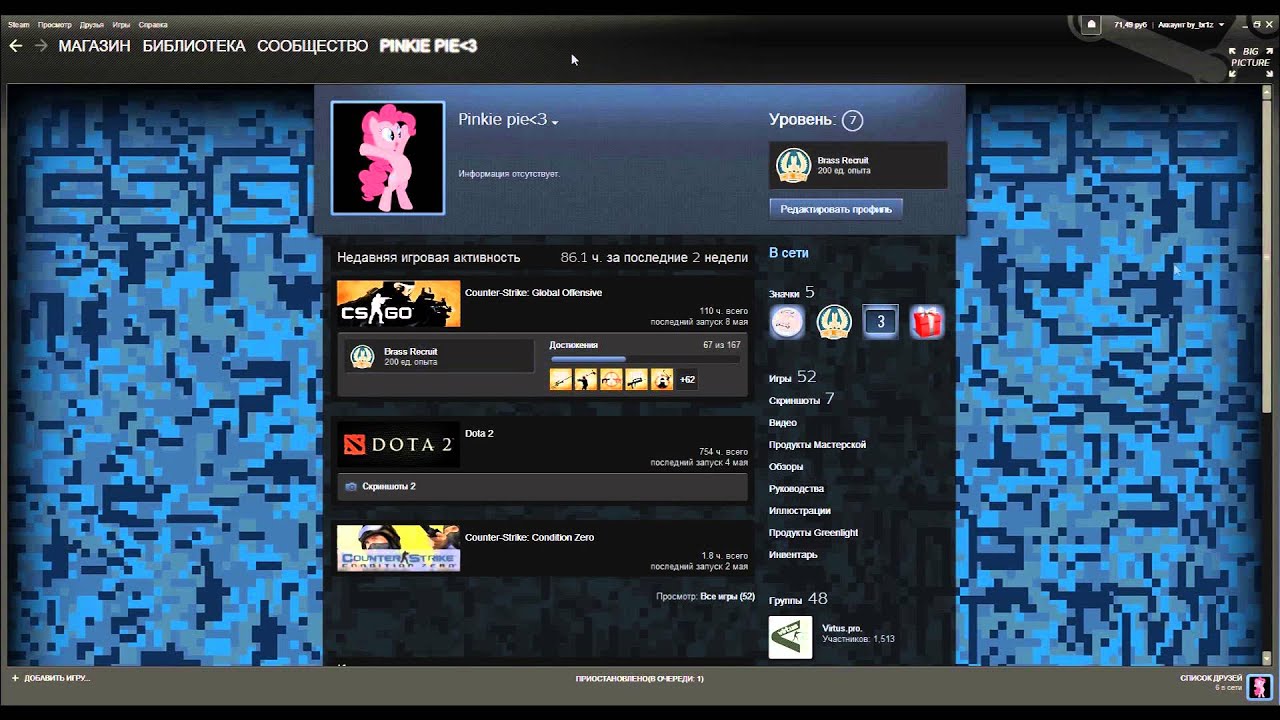Open the CS:GO game banner
This screenshot has height=720, width=1280.
[x=398, y=304]
